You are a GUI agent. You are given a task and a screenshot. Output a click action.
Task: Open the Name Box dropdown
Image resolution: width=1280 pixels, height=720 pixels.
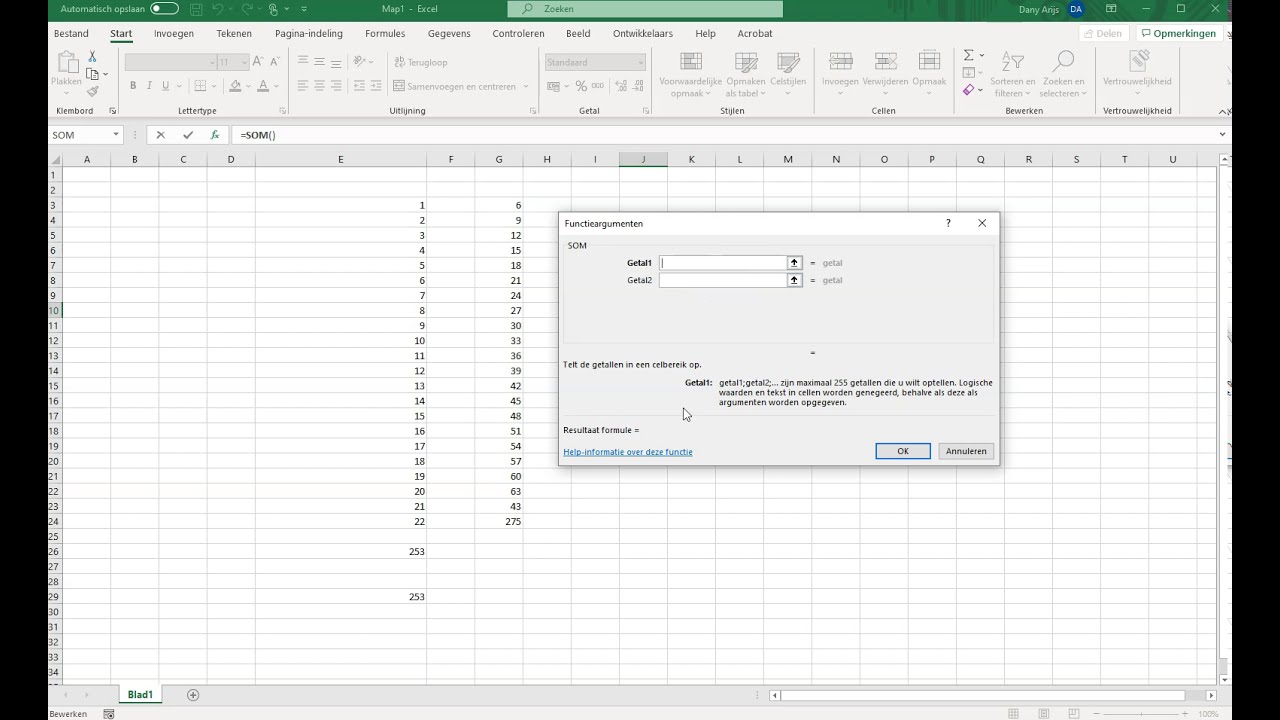tap(116, 135)
